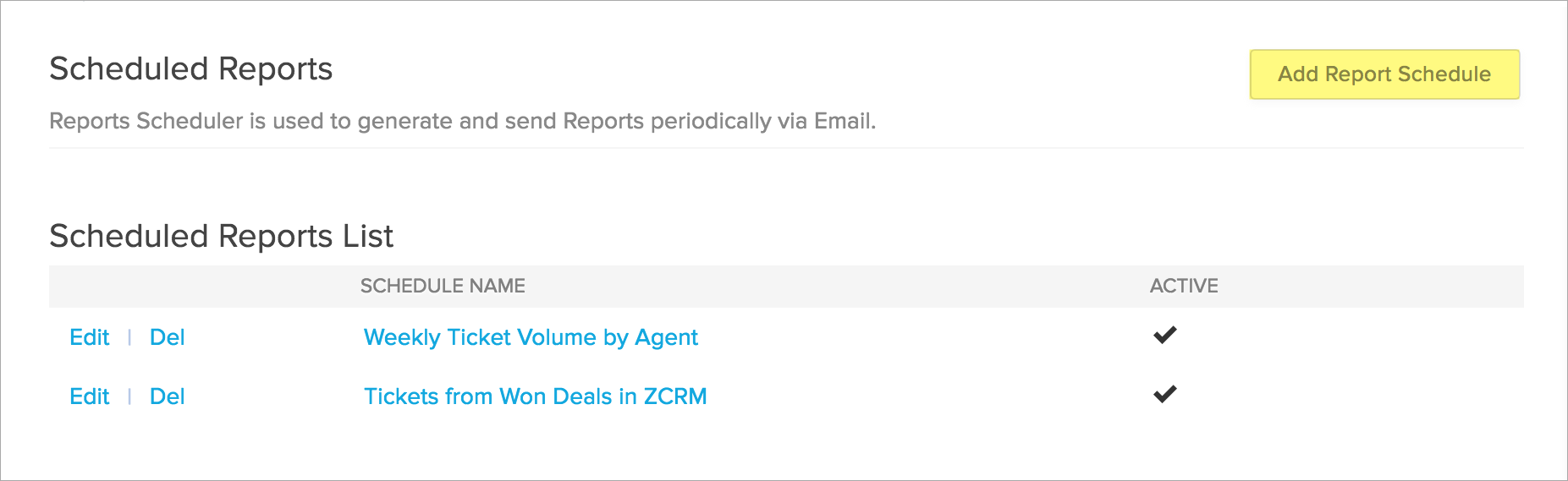
Task: Edit the Weekly Ticket Volume by Agent schedule
Action: (x=90, y=337)
